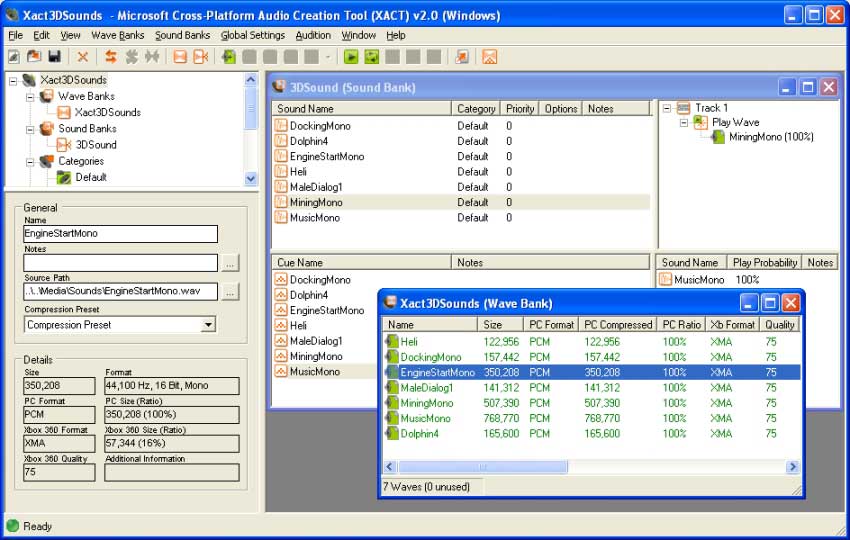Click the browse button next to Source Path
Image resolution: width=850 pixels, height=540 pixels.
coord(230,292)
